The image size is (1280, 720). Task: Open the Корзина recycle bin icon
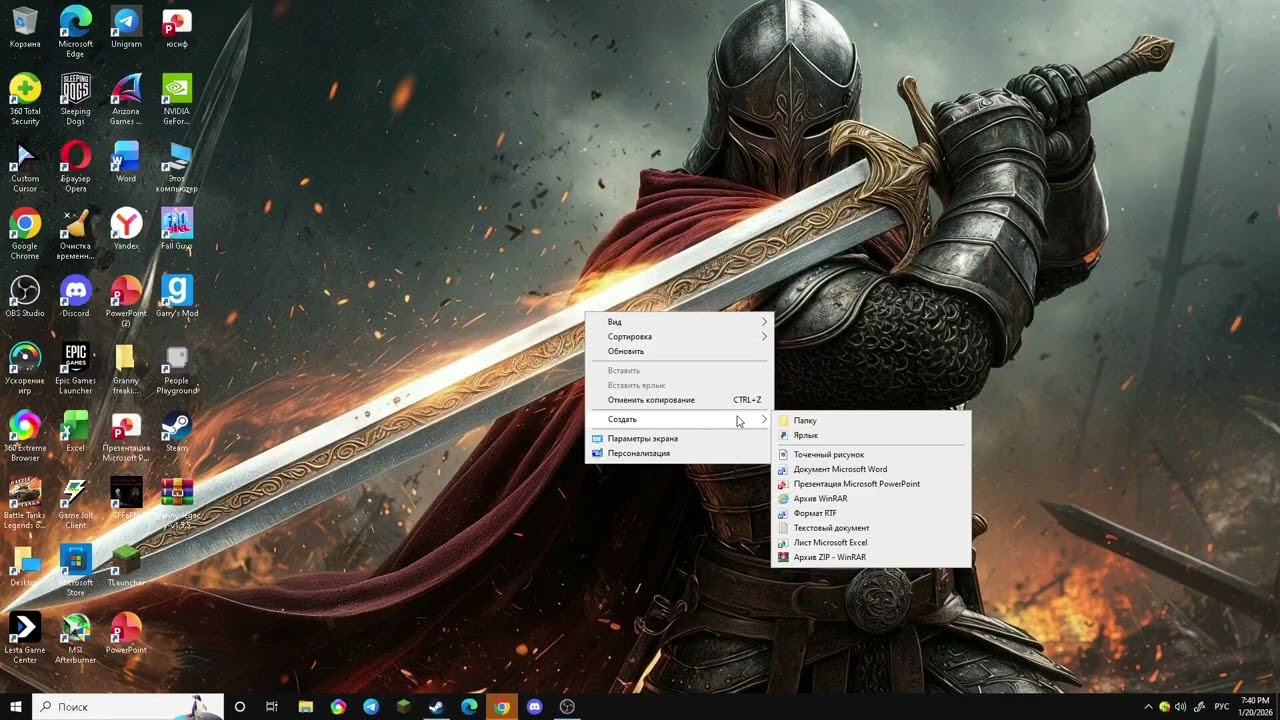tap(25, 28)
